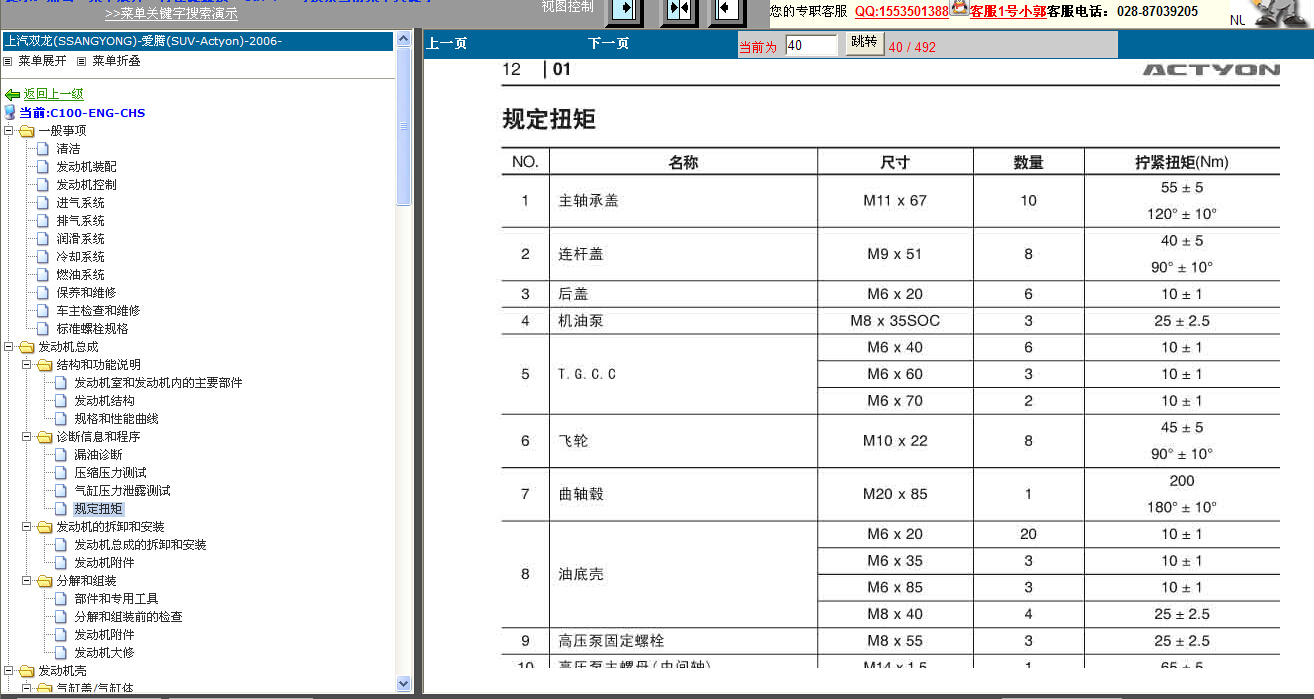Image resolution: width=1314 pixels, height=699 pixels.
Task: Click the QQ penguin customer service icon
Action: pos(959,9)
